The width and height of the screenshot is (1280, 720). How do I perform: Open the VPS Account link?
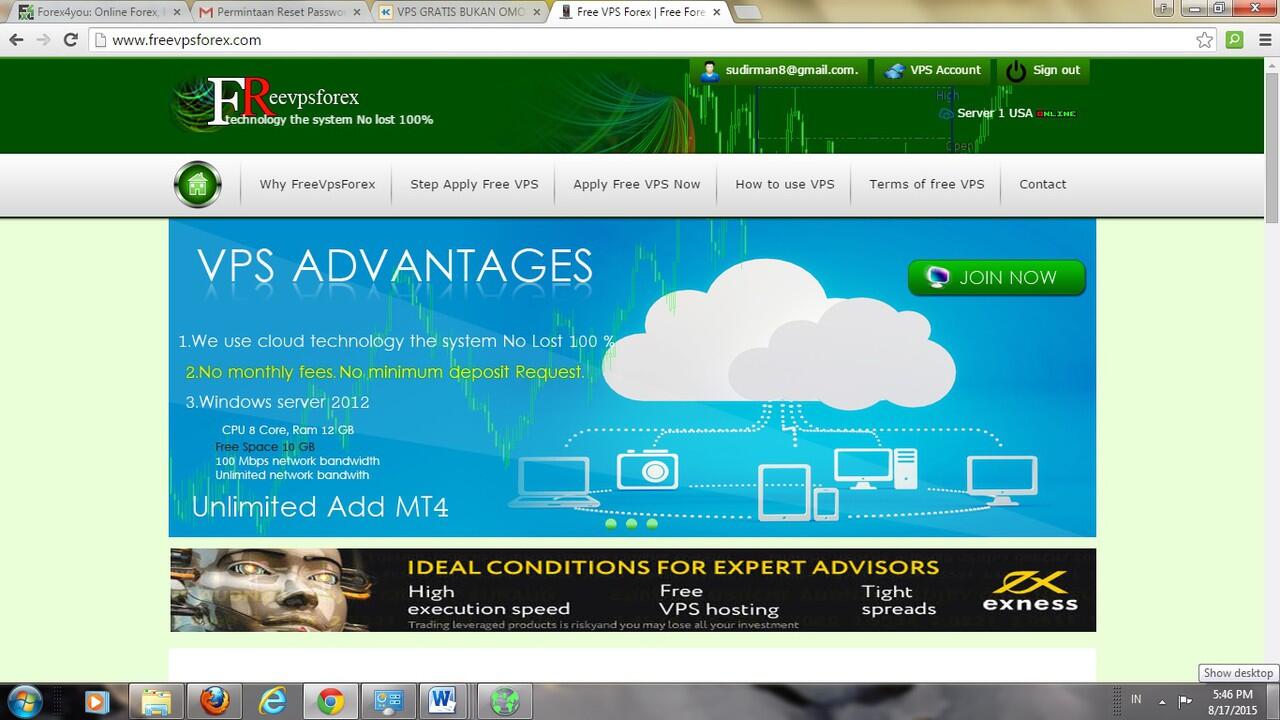click(945, 70)
